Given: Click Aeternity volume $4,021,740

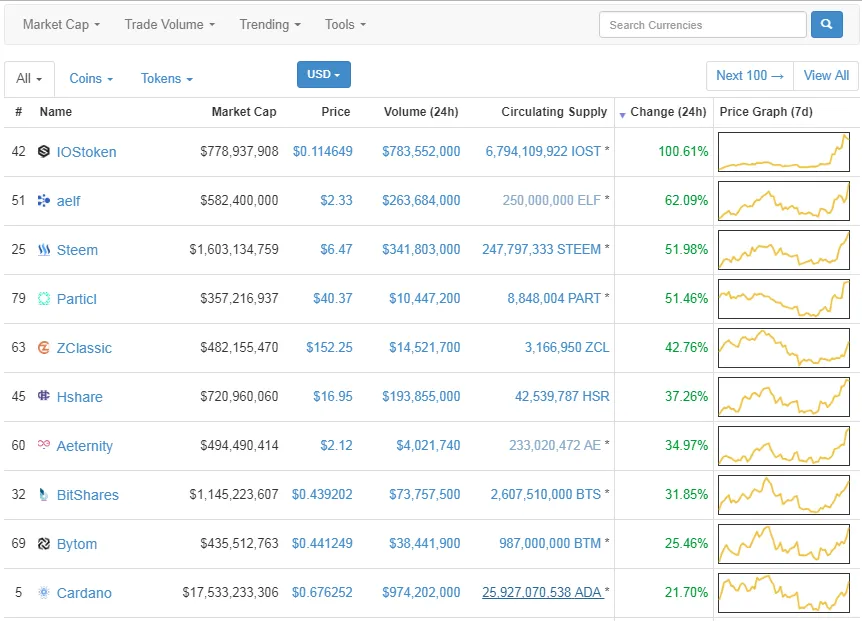Looking at the screenshot, I should click(x=428, y=445).
